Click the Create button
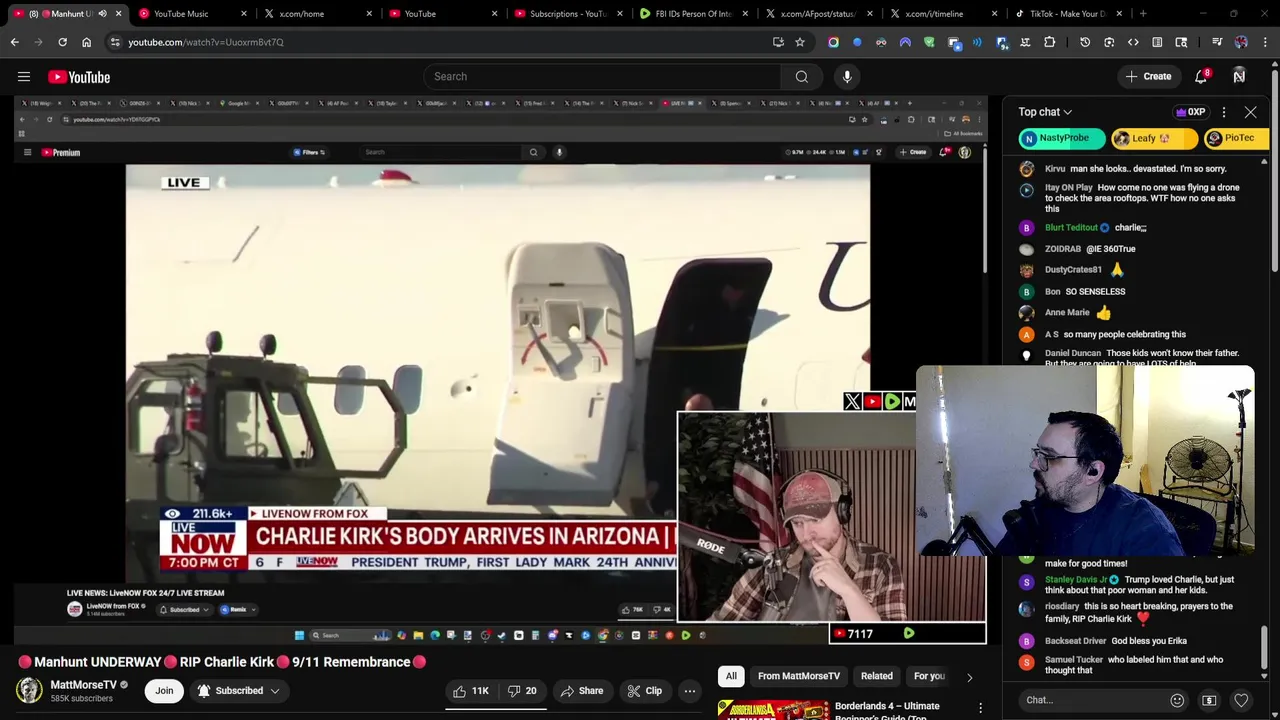 pos(1148,77)
